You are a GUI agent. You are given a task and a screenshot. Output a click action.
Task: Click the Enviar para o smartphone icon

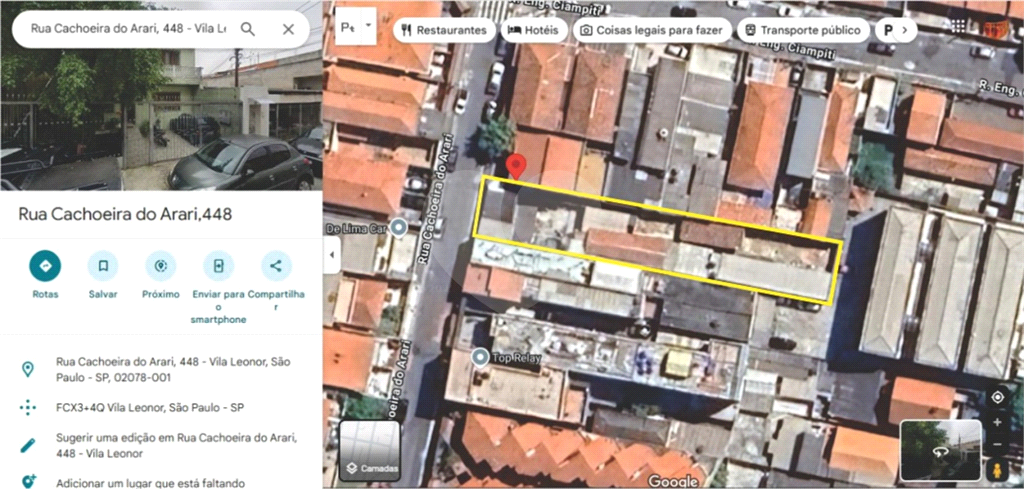[218, 266]
